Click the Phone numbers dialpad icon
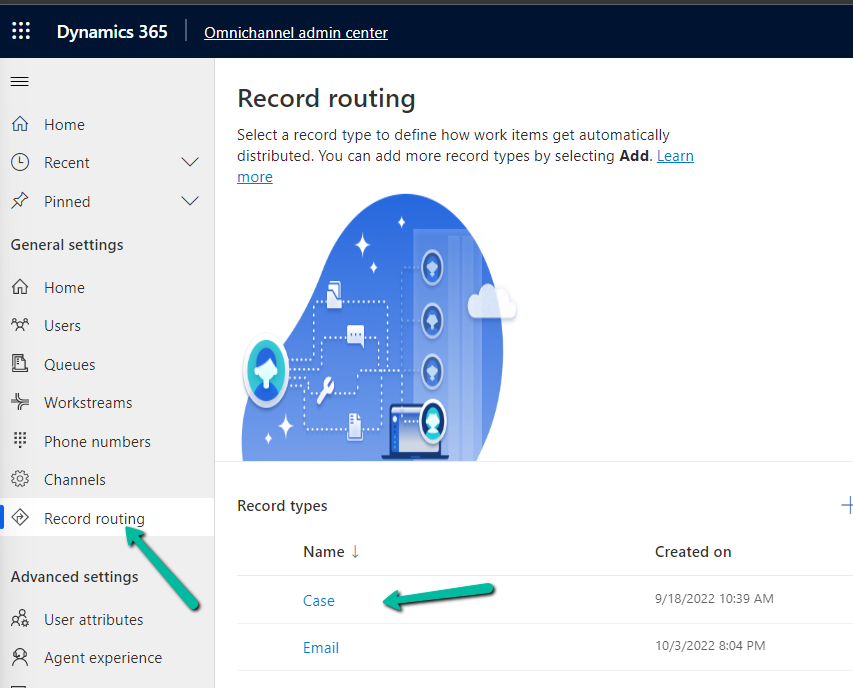 coord(19,441)
